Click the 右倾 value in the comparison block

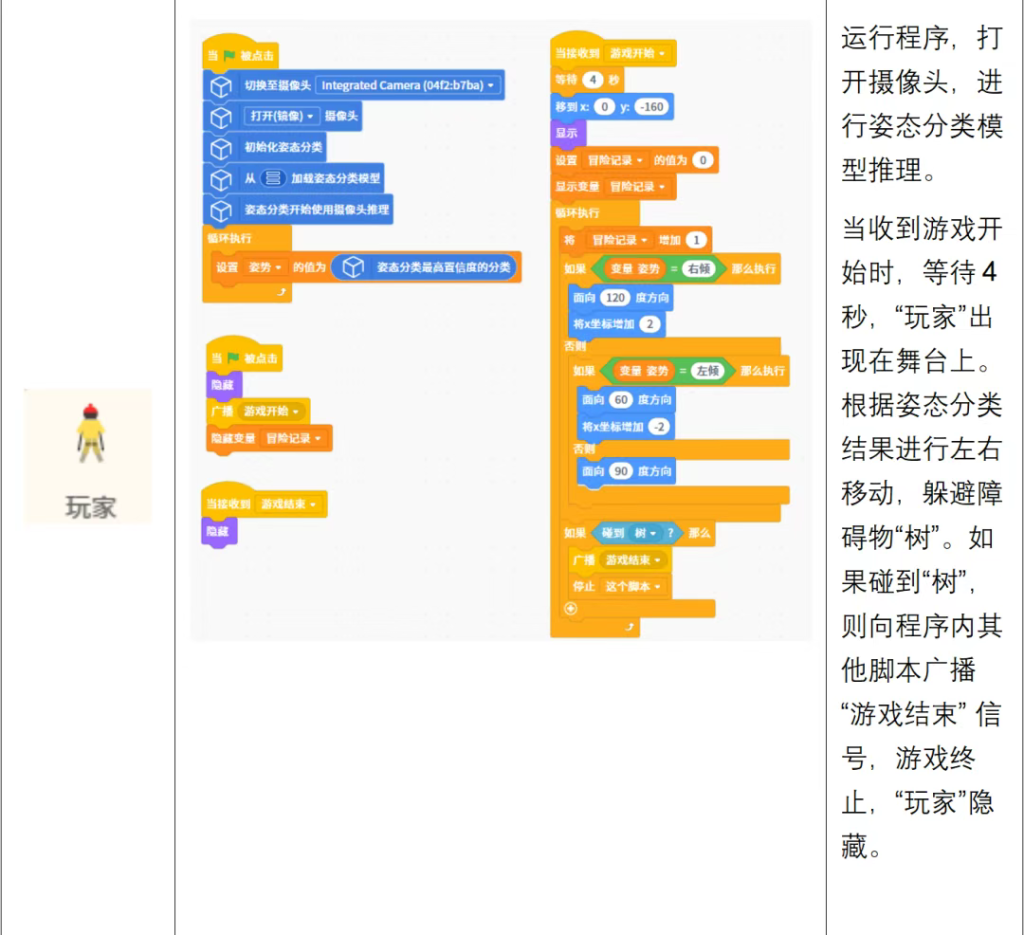697,269
